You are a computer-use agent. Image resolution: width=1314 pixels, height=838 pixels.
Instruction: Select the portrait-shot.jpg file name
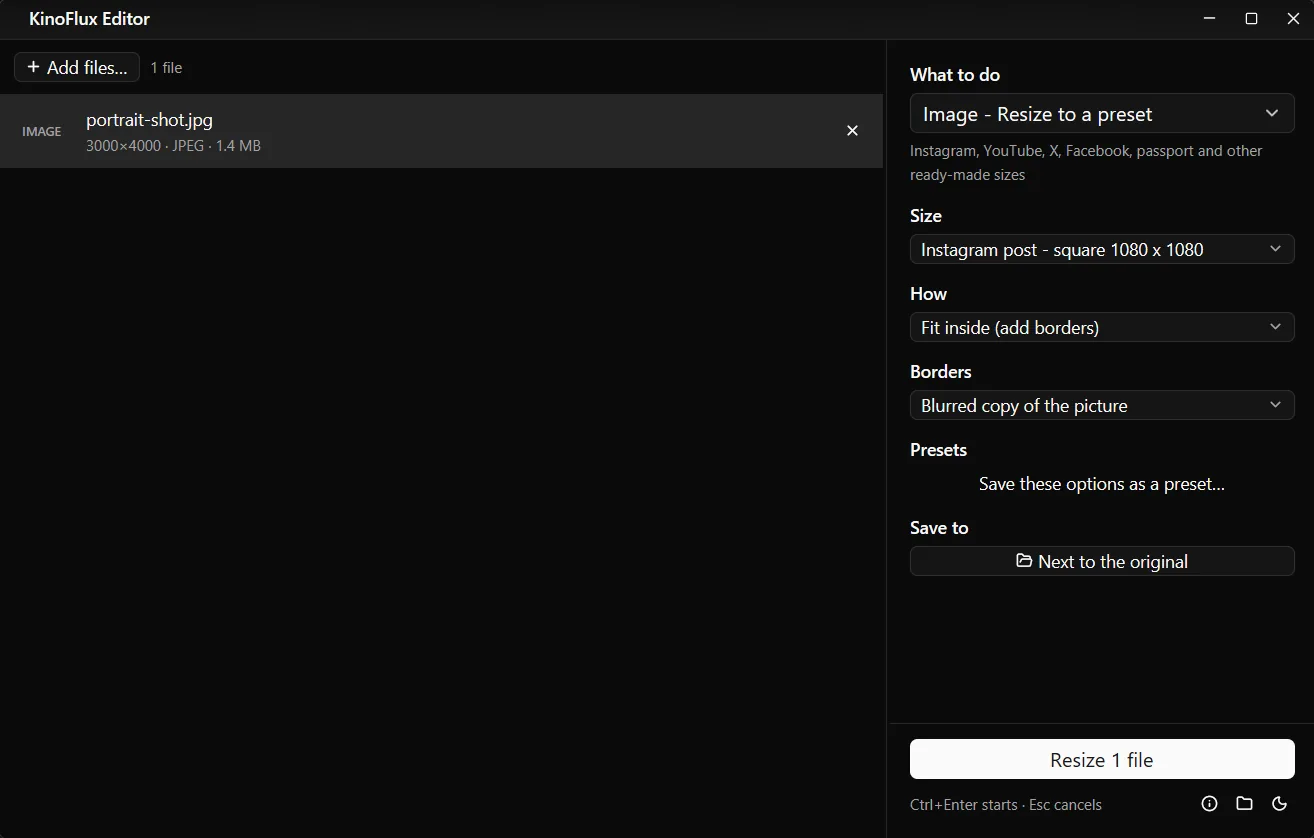149,120
